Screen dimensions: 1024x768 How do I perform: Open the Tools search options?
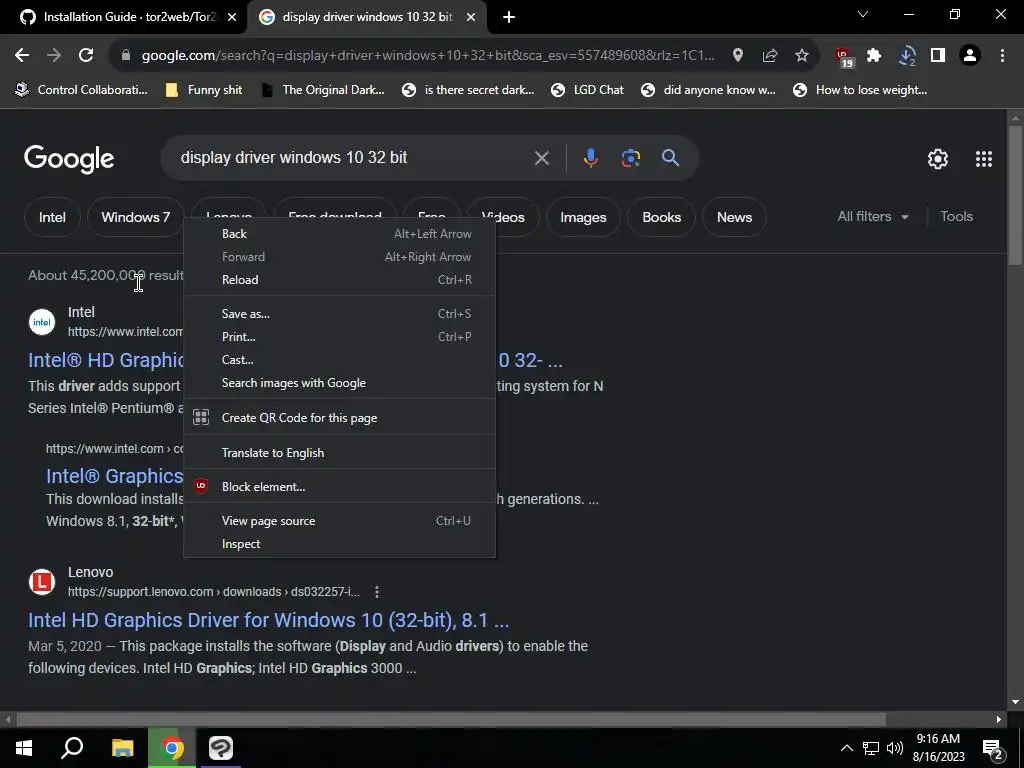[x=956, y=216]
